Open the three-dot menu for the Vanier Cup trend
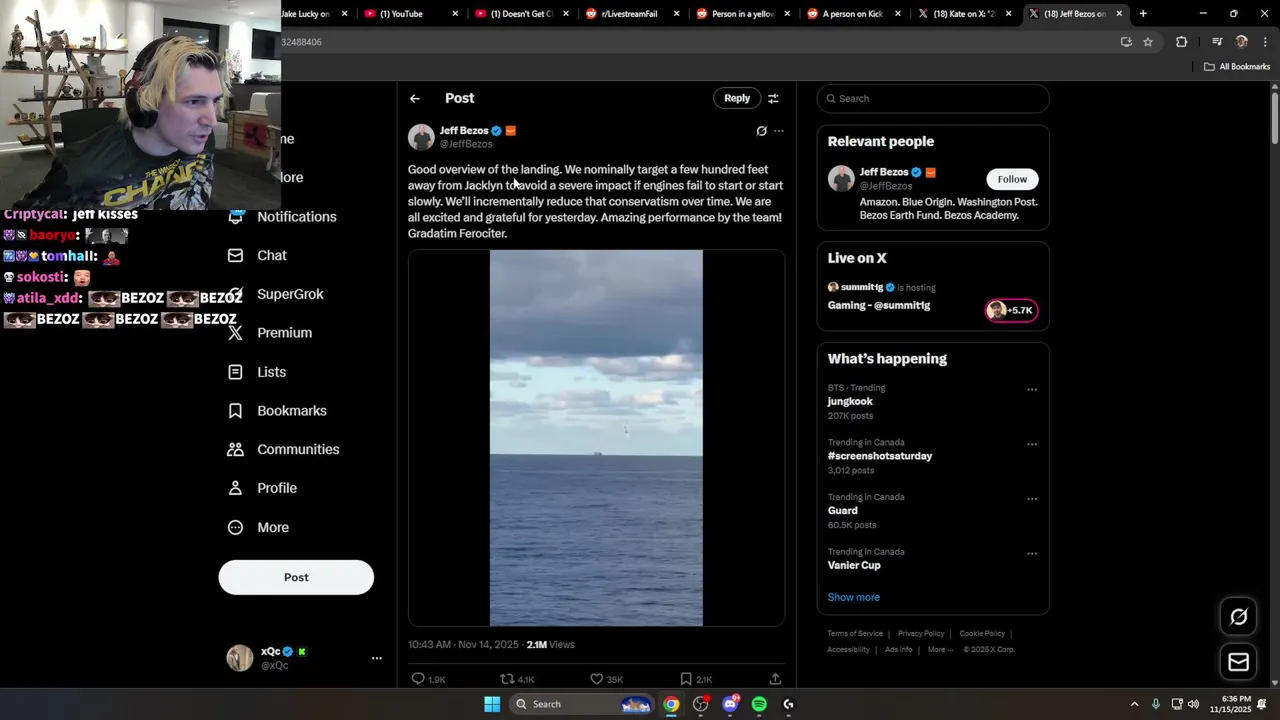 click(x=1032, y=553)
